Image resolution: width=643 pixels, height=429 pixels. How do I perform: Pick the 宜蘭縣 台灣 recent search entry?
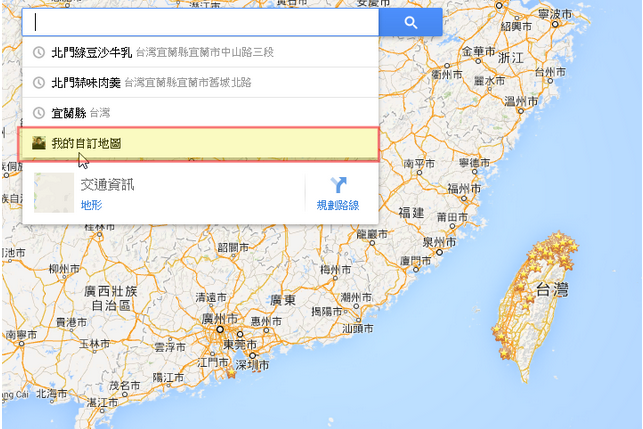click(x=68, y=113)
